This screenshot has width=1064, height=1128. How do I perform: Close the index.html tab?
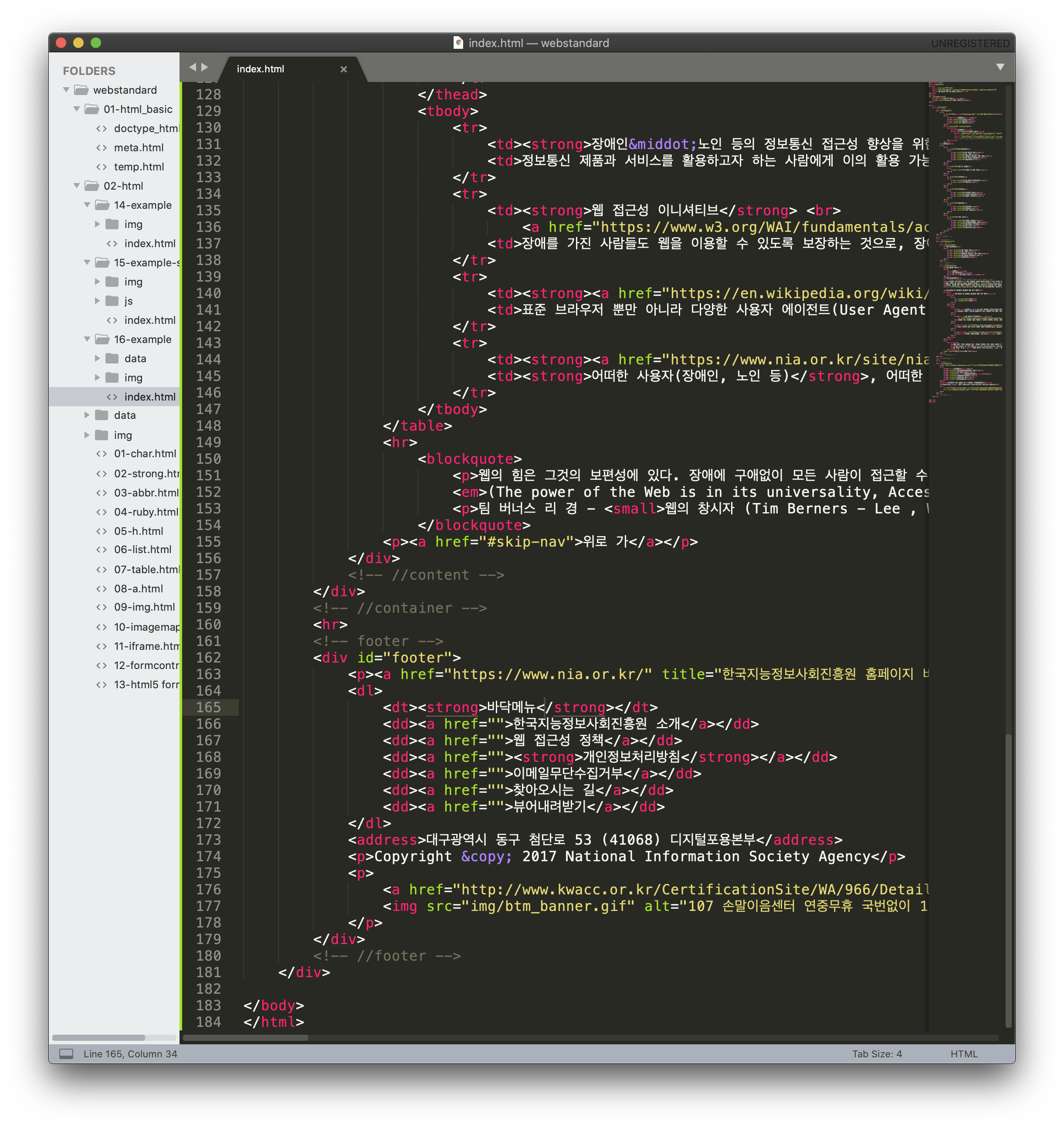click(343, 69)
